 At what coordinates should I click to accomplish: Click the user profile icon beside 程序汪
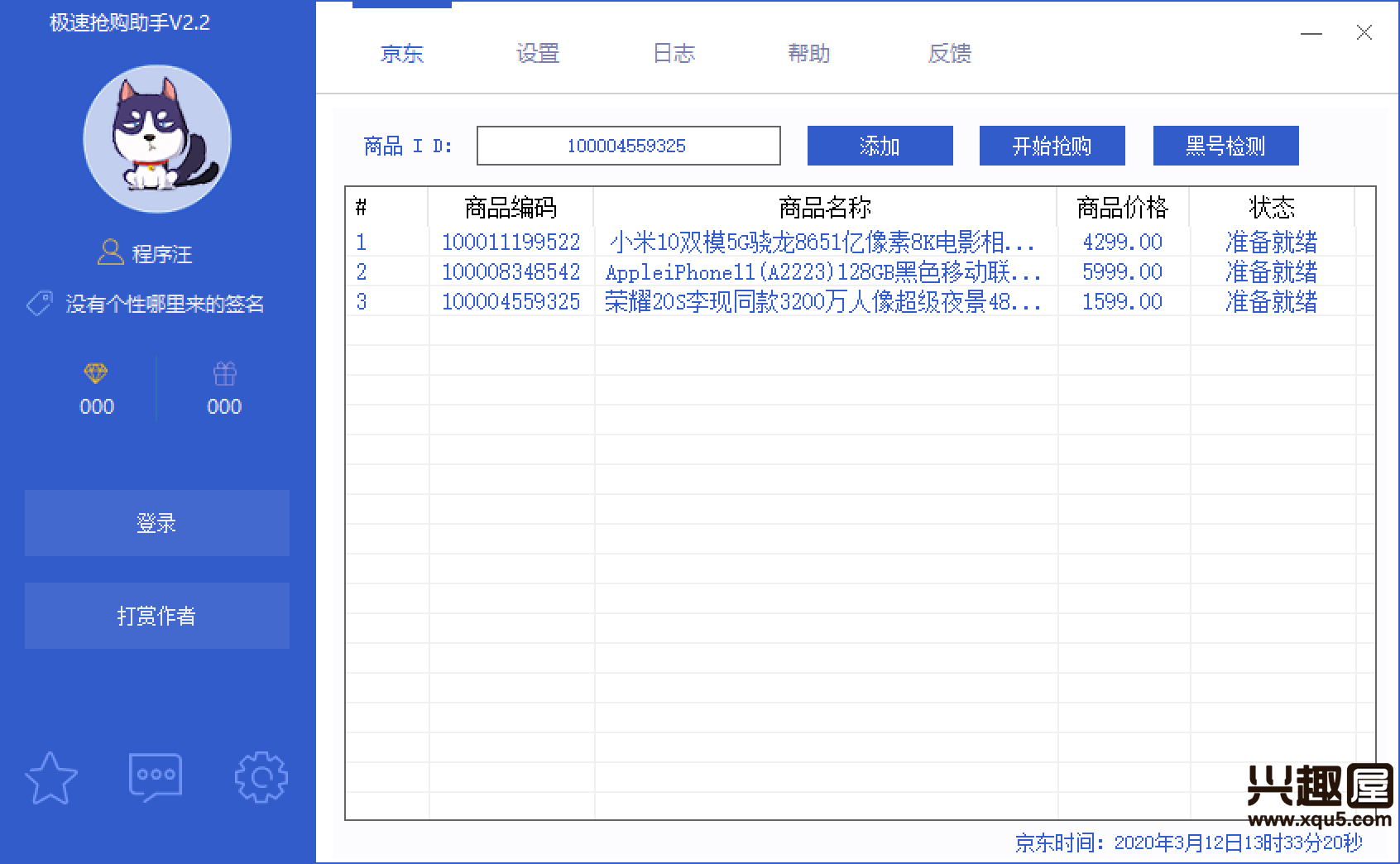pos(110,252)
